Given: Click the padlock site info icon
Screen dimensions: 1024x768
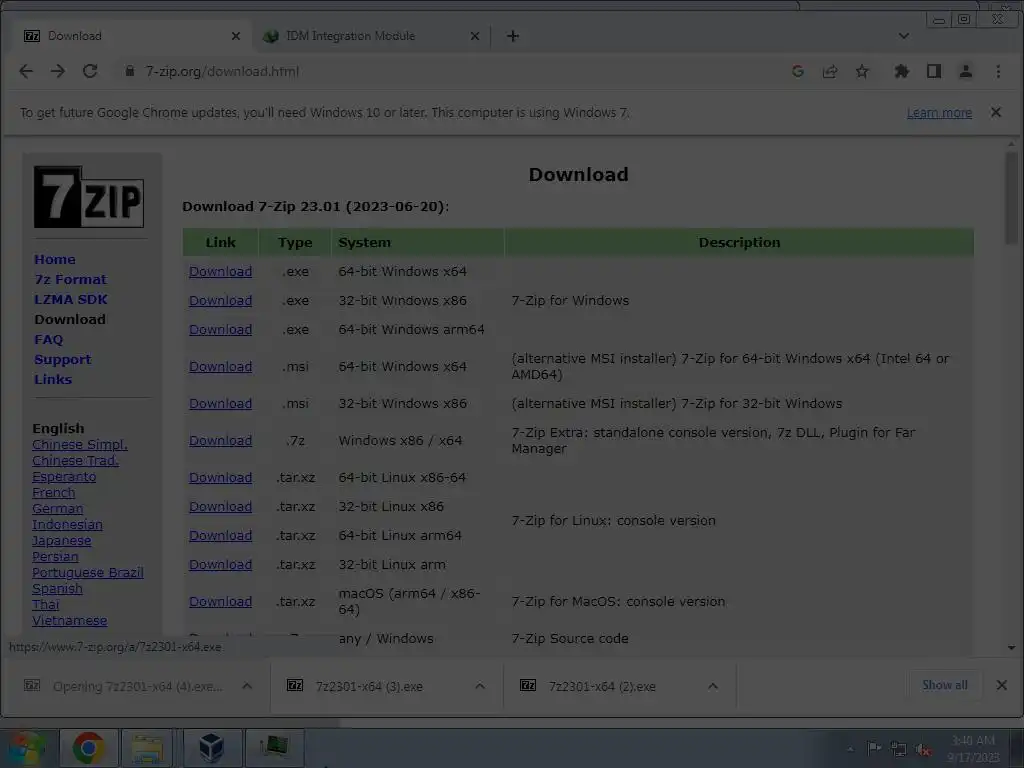Looking at the screenshot, I should click(x=129, y=71).
